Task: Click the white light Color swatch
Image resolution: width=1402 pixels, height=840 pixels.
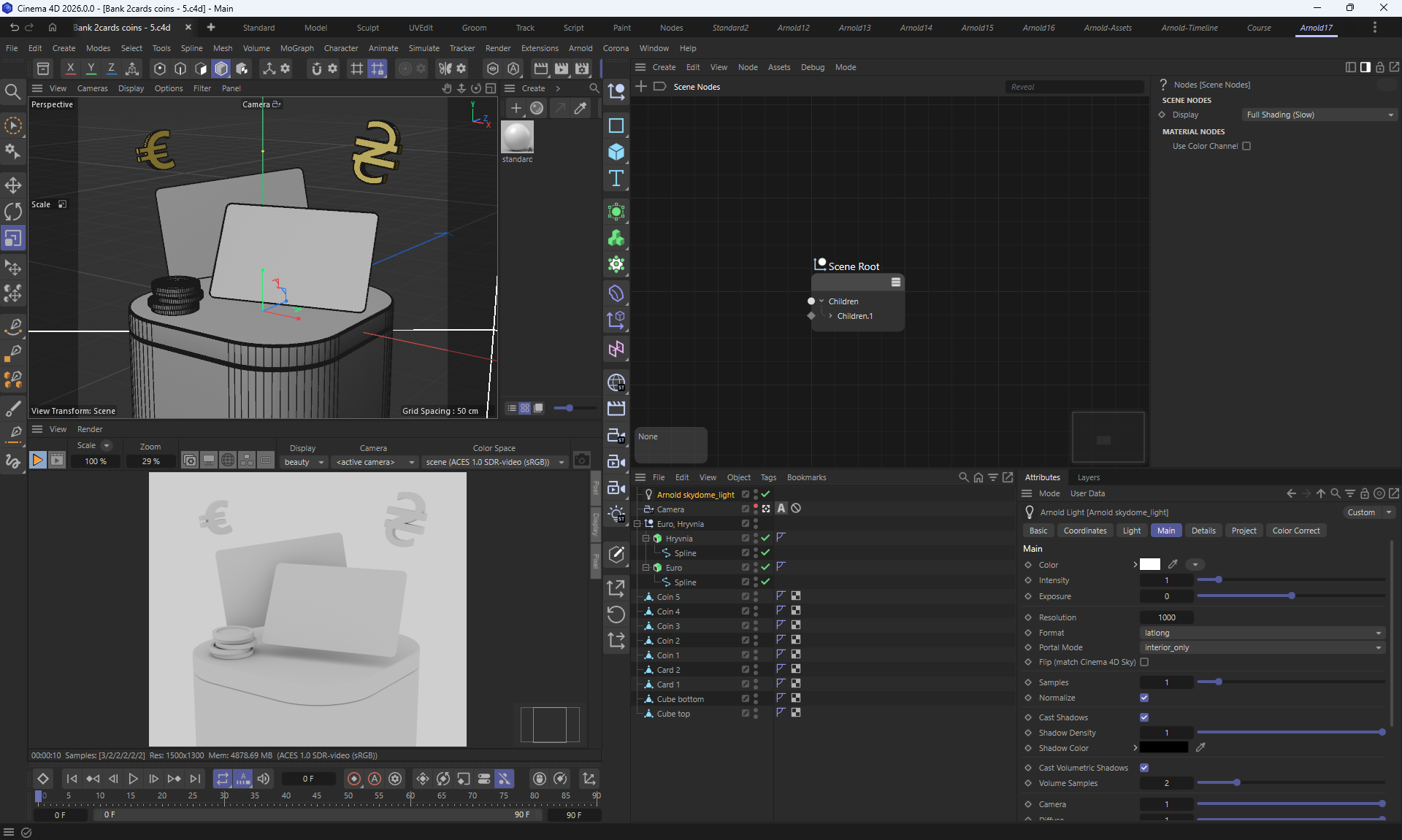Action: point(1149,564)
